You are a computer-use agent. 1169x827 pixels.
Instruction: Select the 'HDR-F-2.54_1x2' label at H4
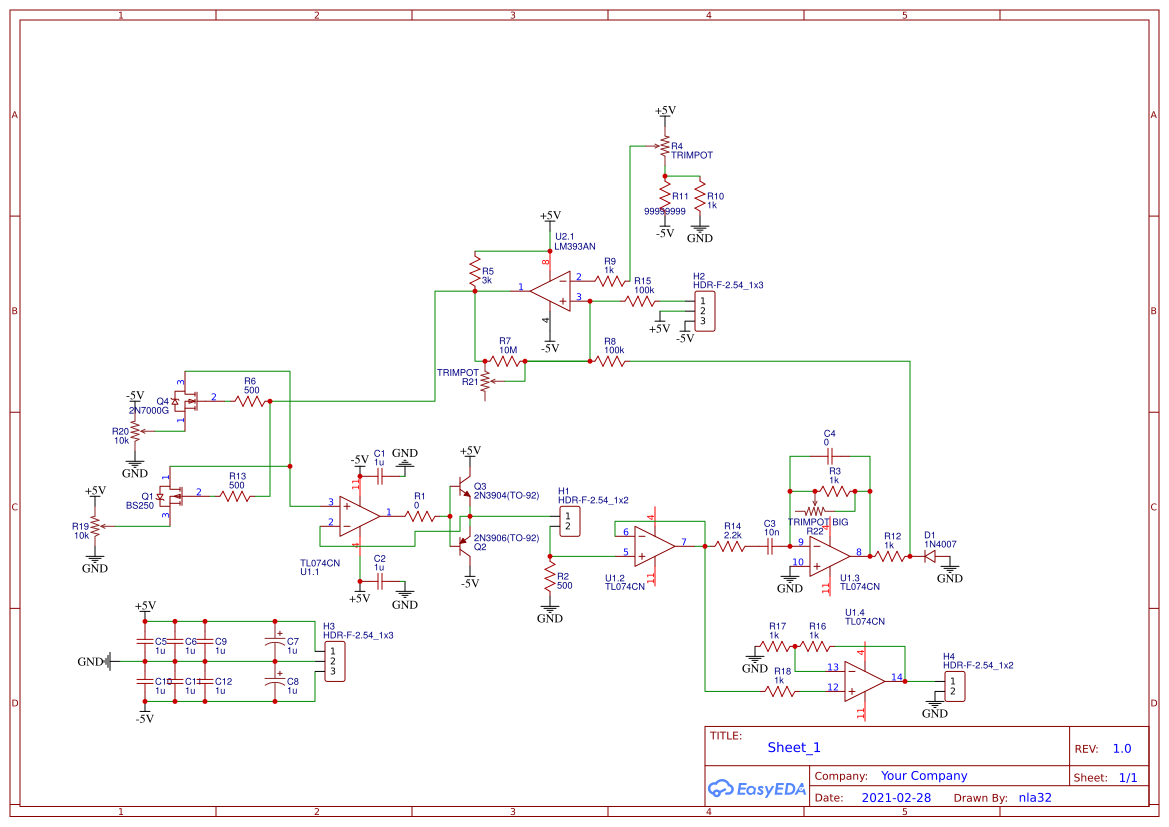978,665
